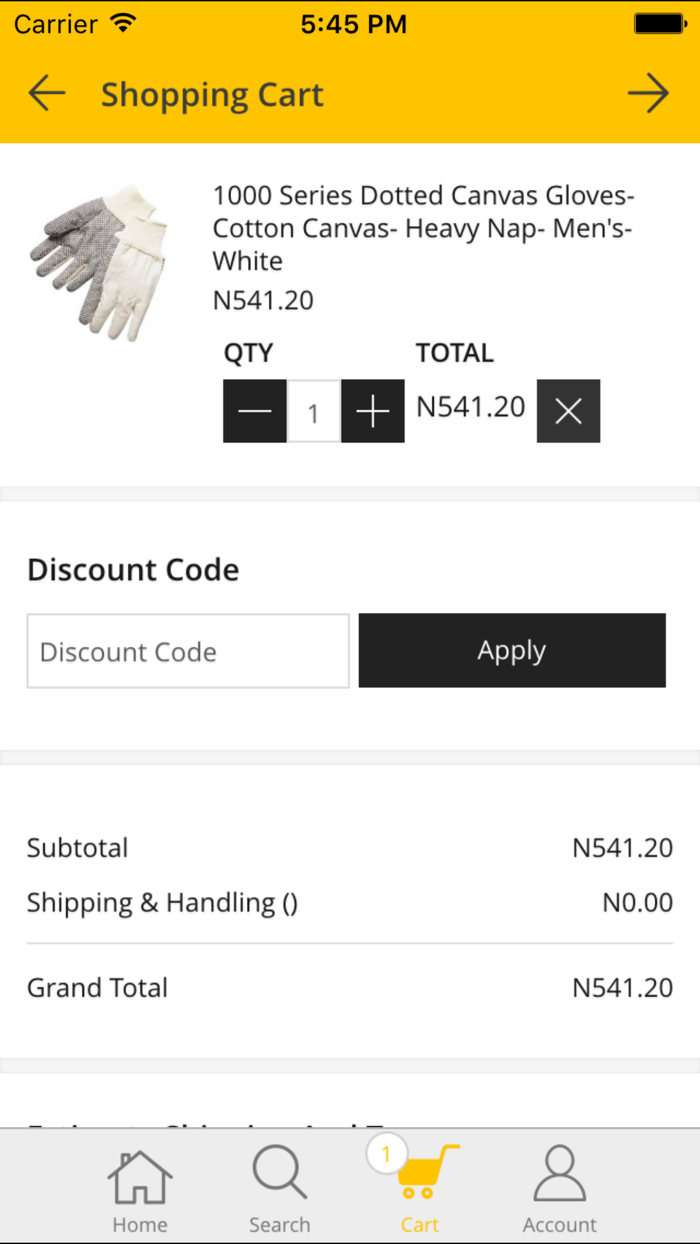Screen dimensions: 700x1244
Task: Select the Discount Code input field
Action: pyautogui.click(x=187, y=650)
